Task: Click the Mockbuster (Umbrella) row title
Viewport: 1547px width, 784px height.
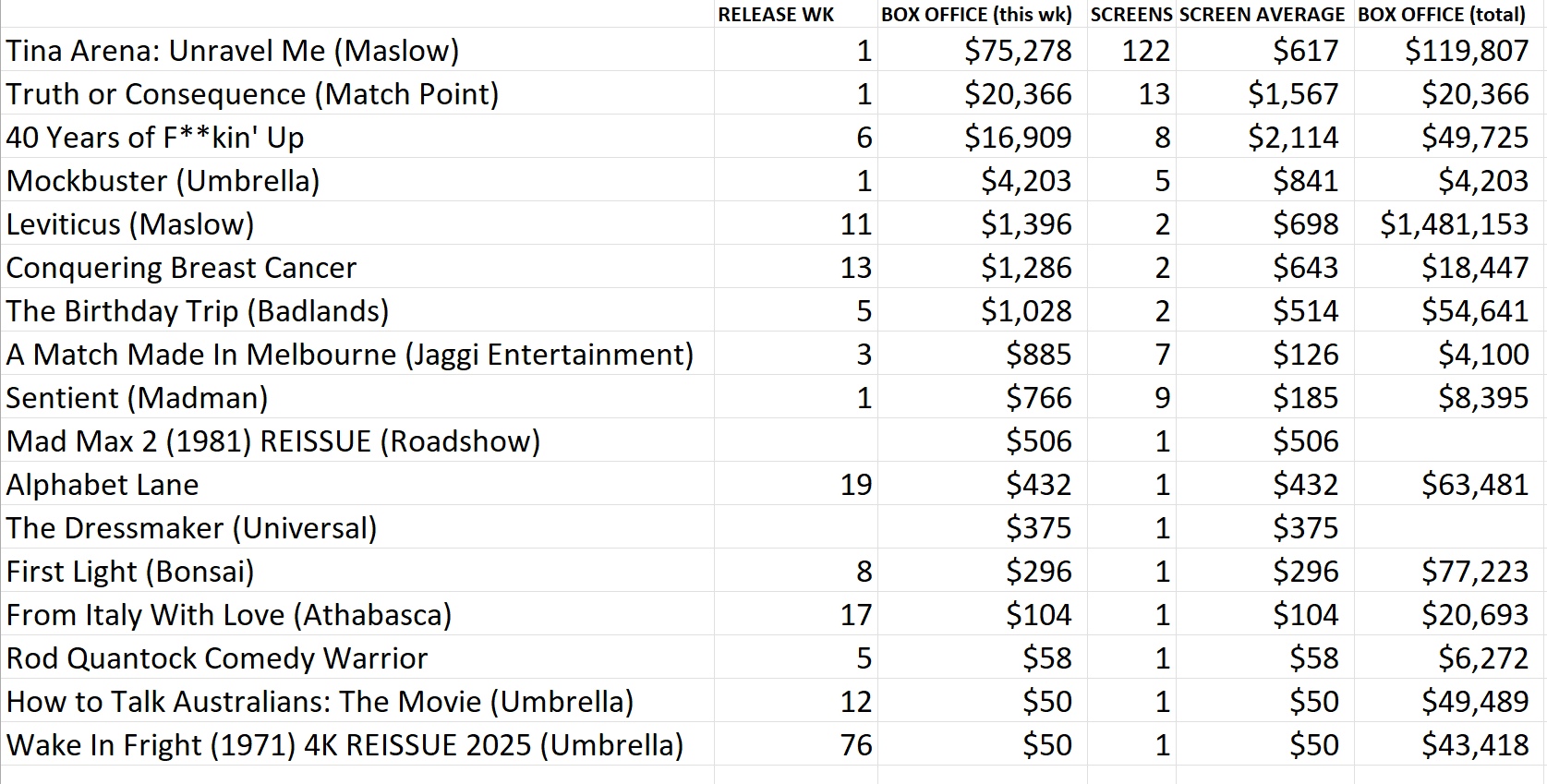Action: tap(357, 180)
